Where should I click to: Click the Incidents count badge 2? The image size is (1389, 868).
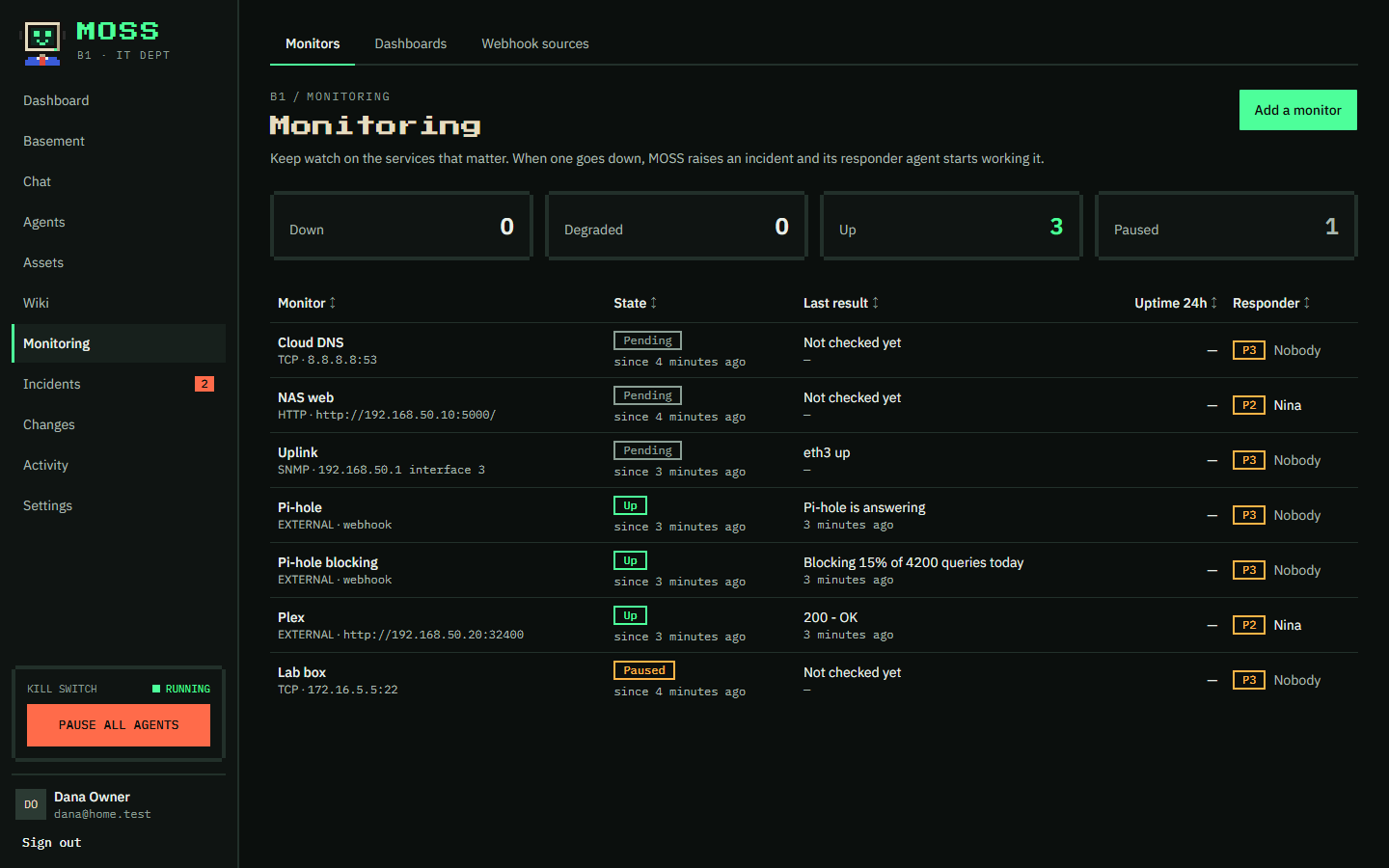tap(204, 384)
